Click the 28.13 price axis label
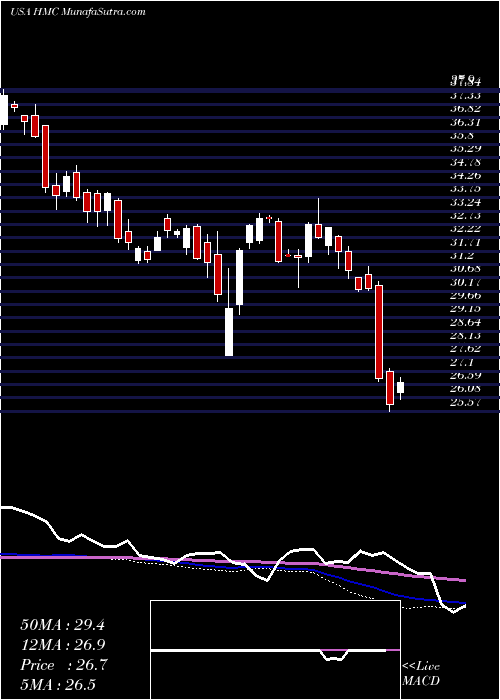The width and height of the screenshot is (500, 700). pyautogui.click(x=465, y=336)
